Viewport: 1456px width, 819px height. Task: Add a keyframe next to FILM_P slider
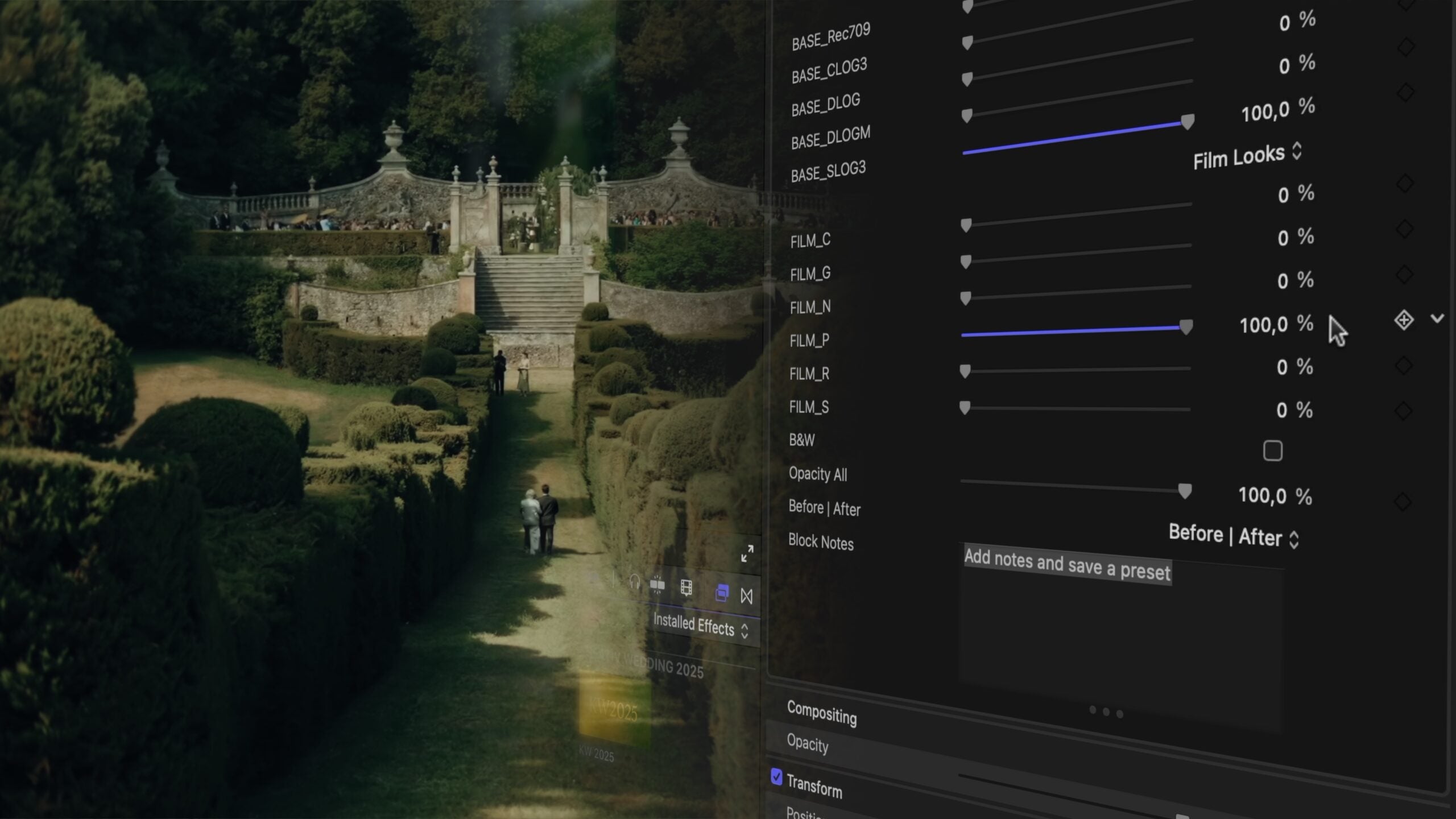tap(1404, 319)
